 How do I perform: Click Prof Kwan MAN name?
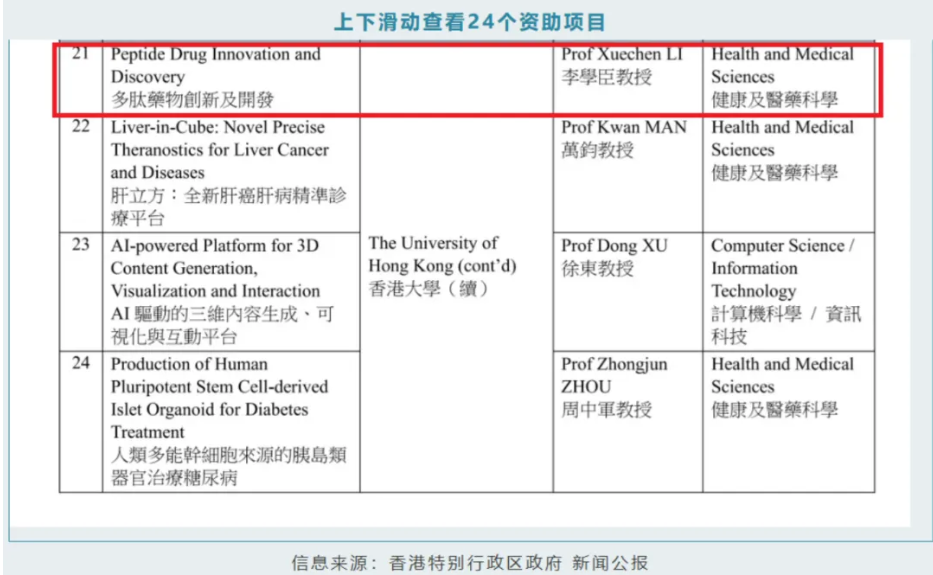point(624,127)
